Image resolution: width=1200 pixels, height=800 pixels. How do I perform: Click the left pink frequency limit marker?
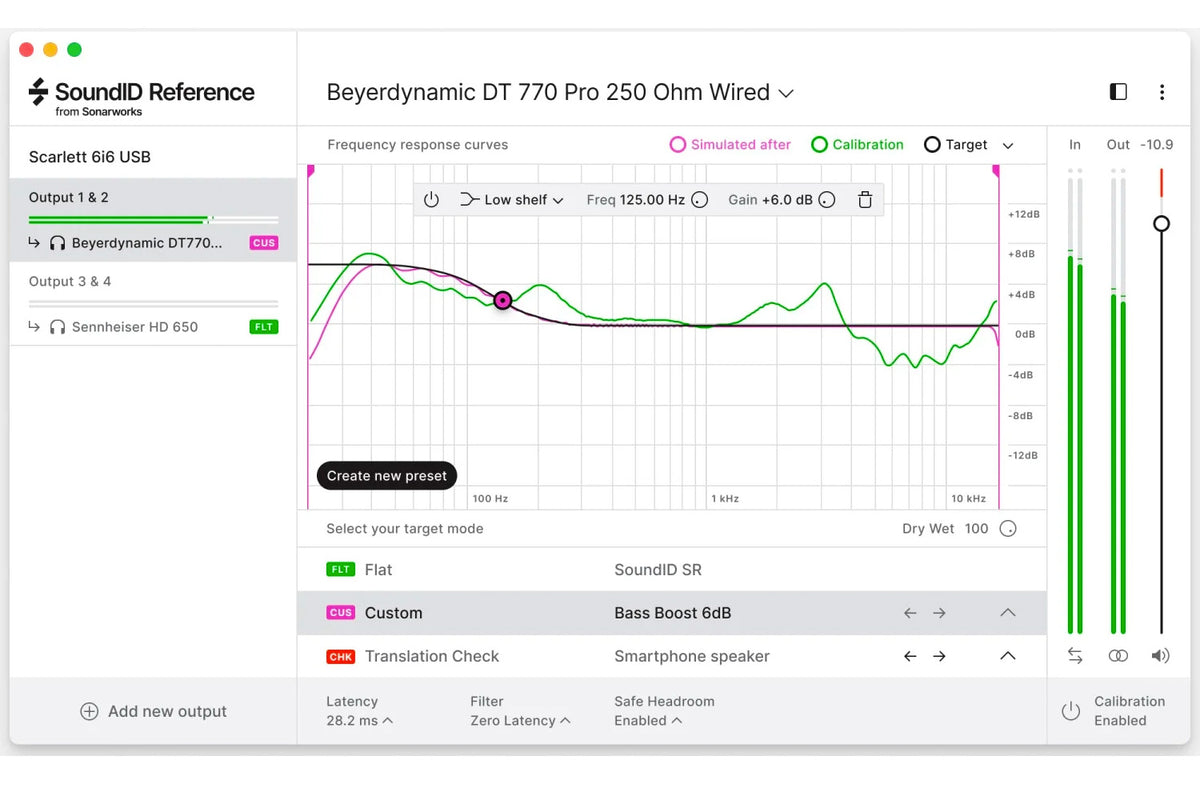(x=311, y=172)
